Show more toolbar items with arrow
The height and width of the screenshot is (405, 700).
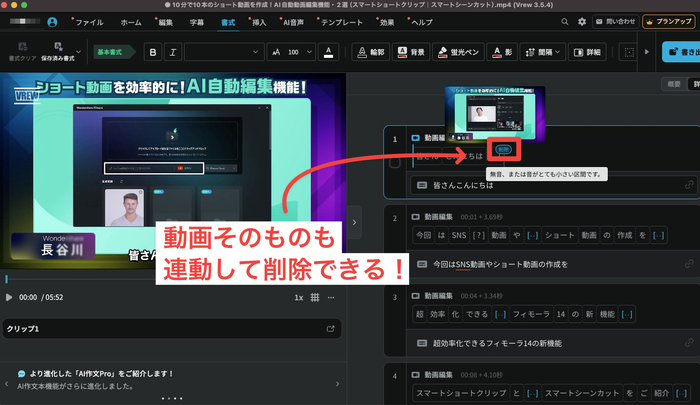646,52
